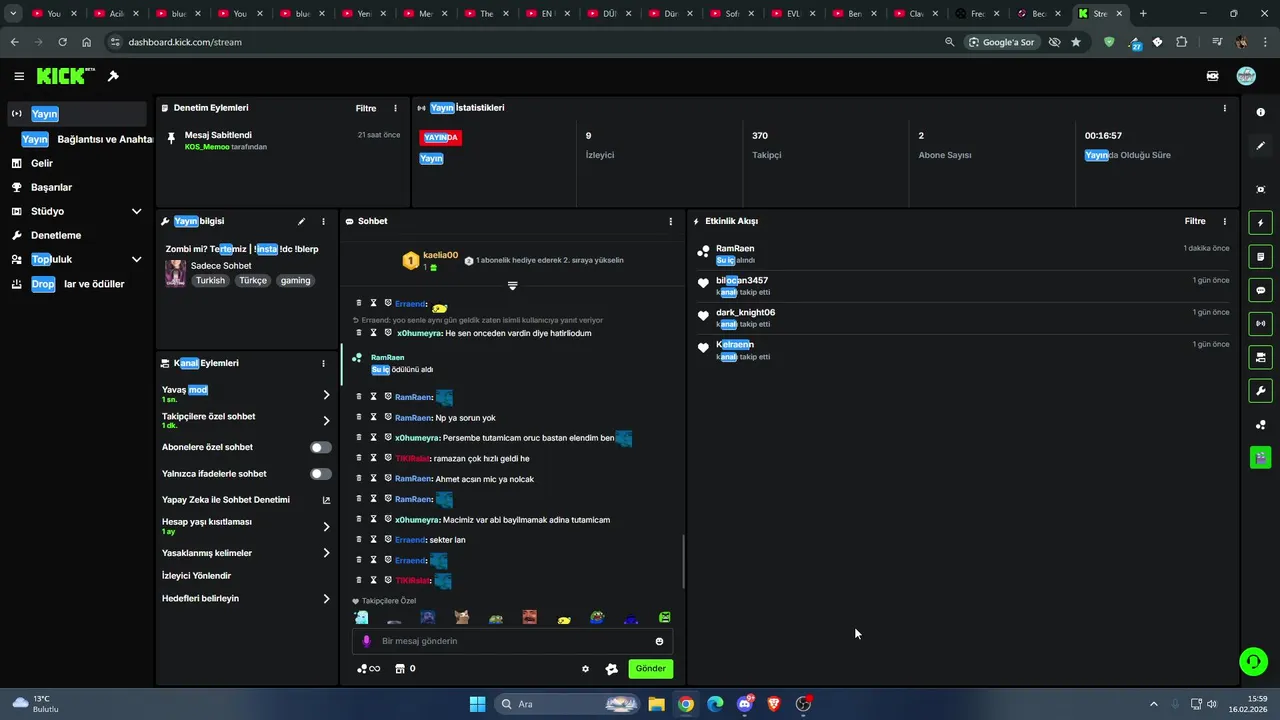Click the pencil icon in right sidebar
This screenshot has height=720, width=1280.
tap(1260, 146)
